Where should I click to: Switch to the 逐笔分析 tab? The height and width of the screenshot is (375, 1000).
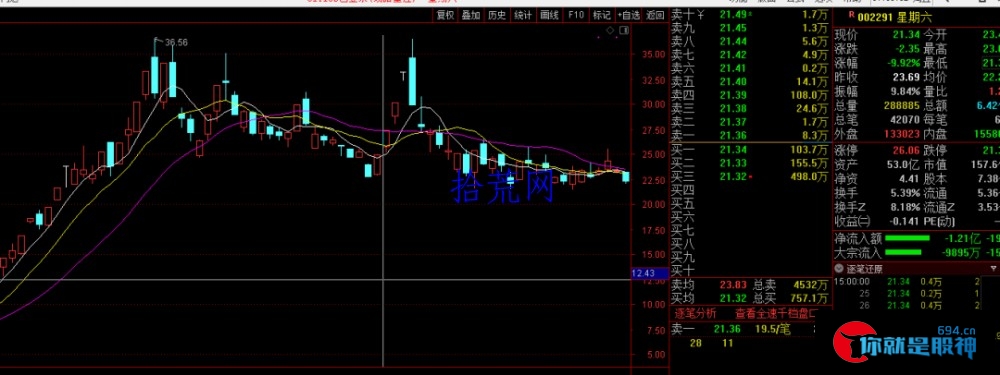point(695,313)
